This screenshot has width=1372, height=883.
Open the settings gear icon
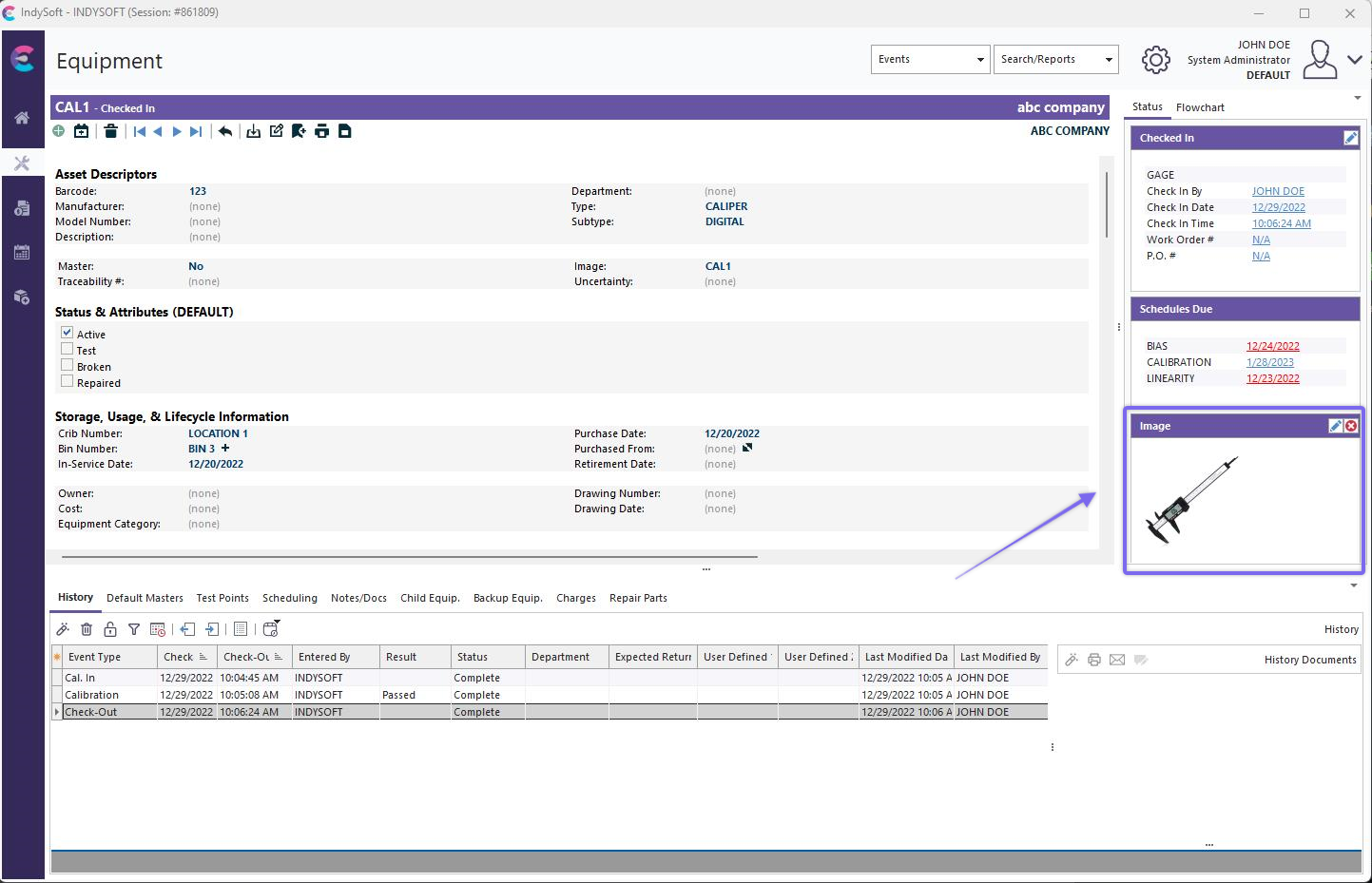coord(1155,60)
